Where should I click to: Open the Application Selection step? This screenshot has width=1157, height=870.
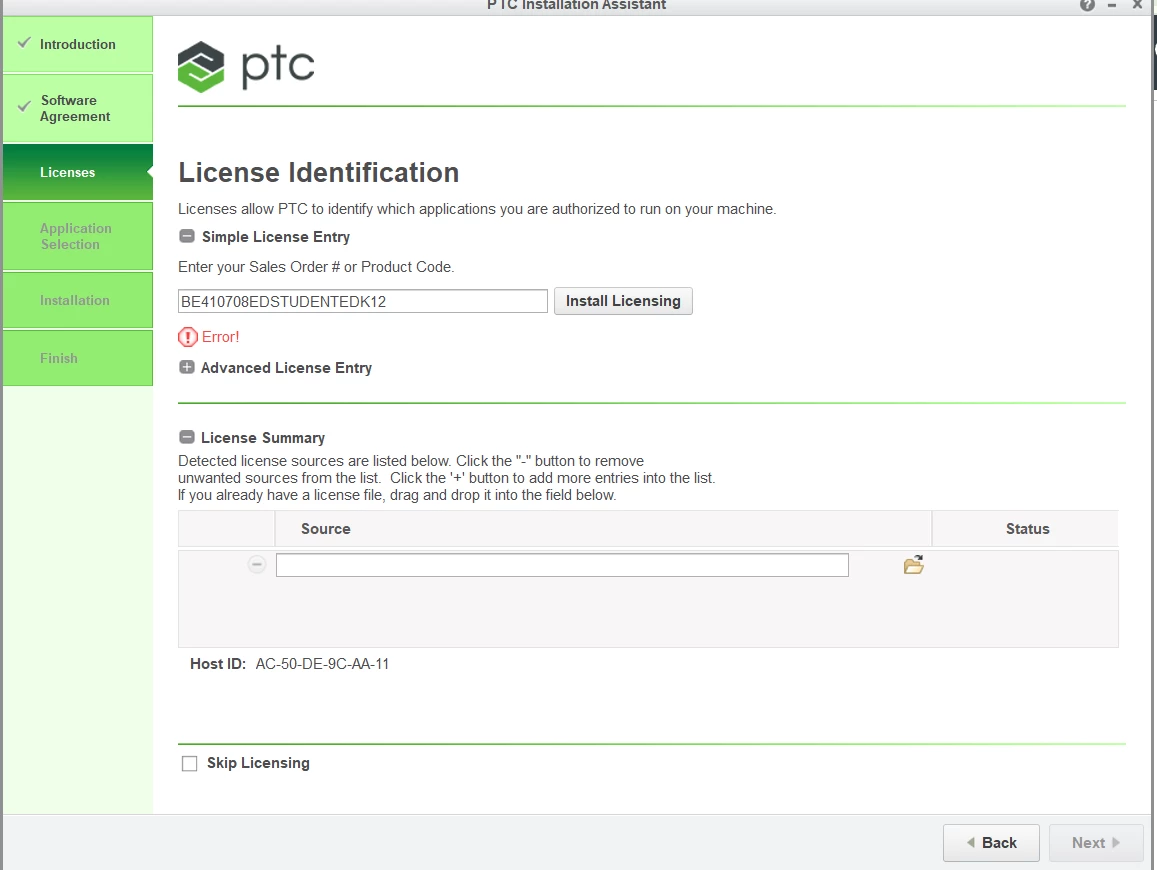coord(77,236)
